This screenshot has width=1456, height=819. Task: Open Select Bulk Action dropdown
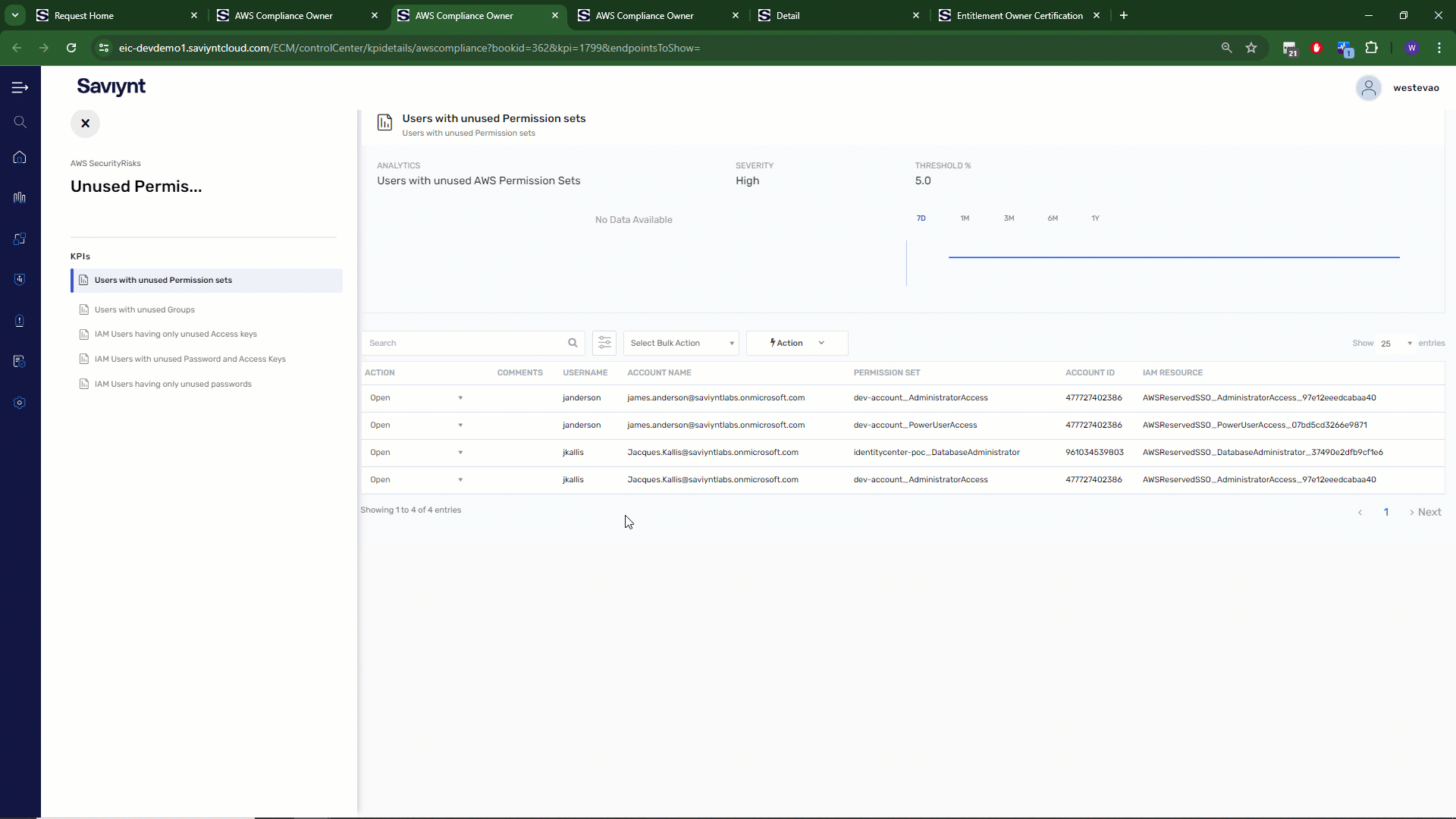click(681, 343)
